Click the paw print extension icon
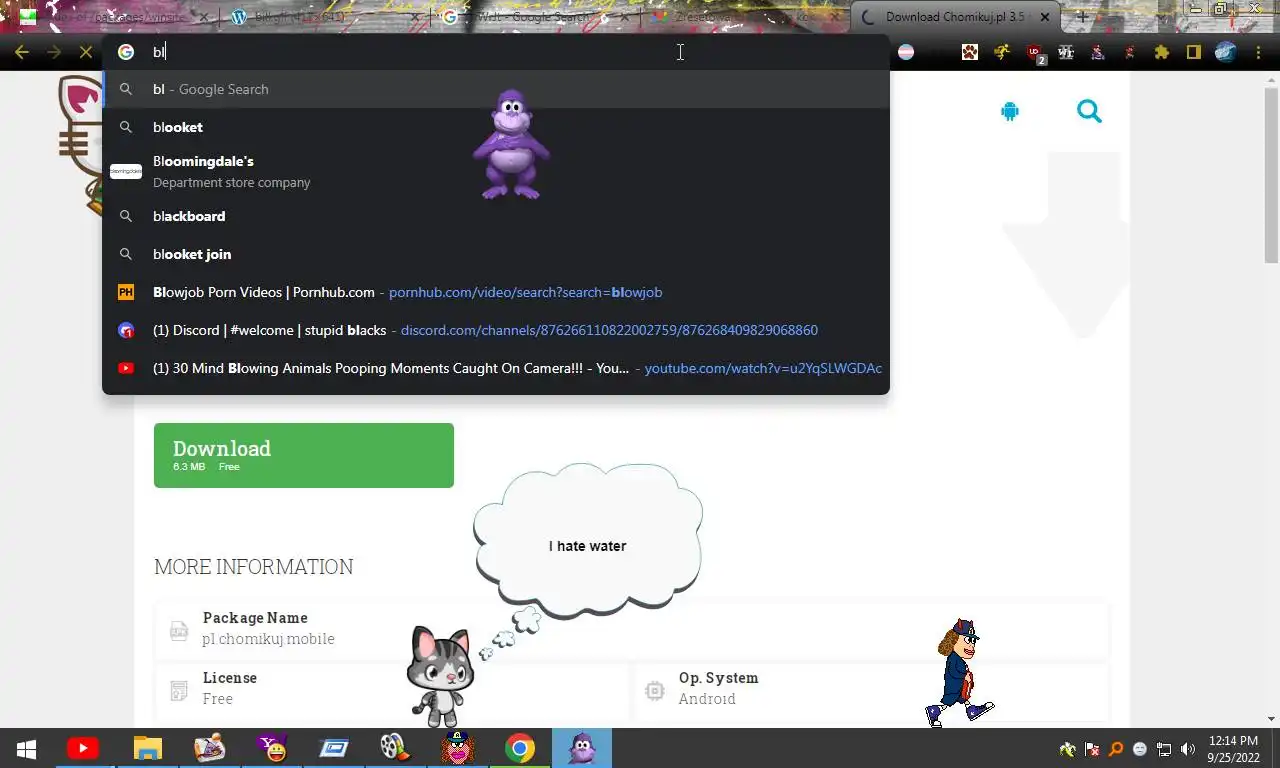Image resolution: width=1280 pixels, height=768 pixels. click(970, 52)
